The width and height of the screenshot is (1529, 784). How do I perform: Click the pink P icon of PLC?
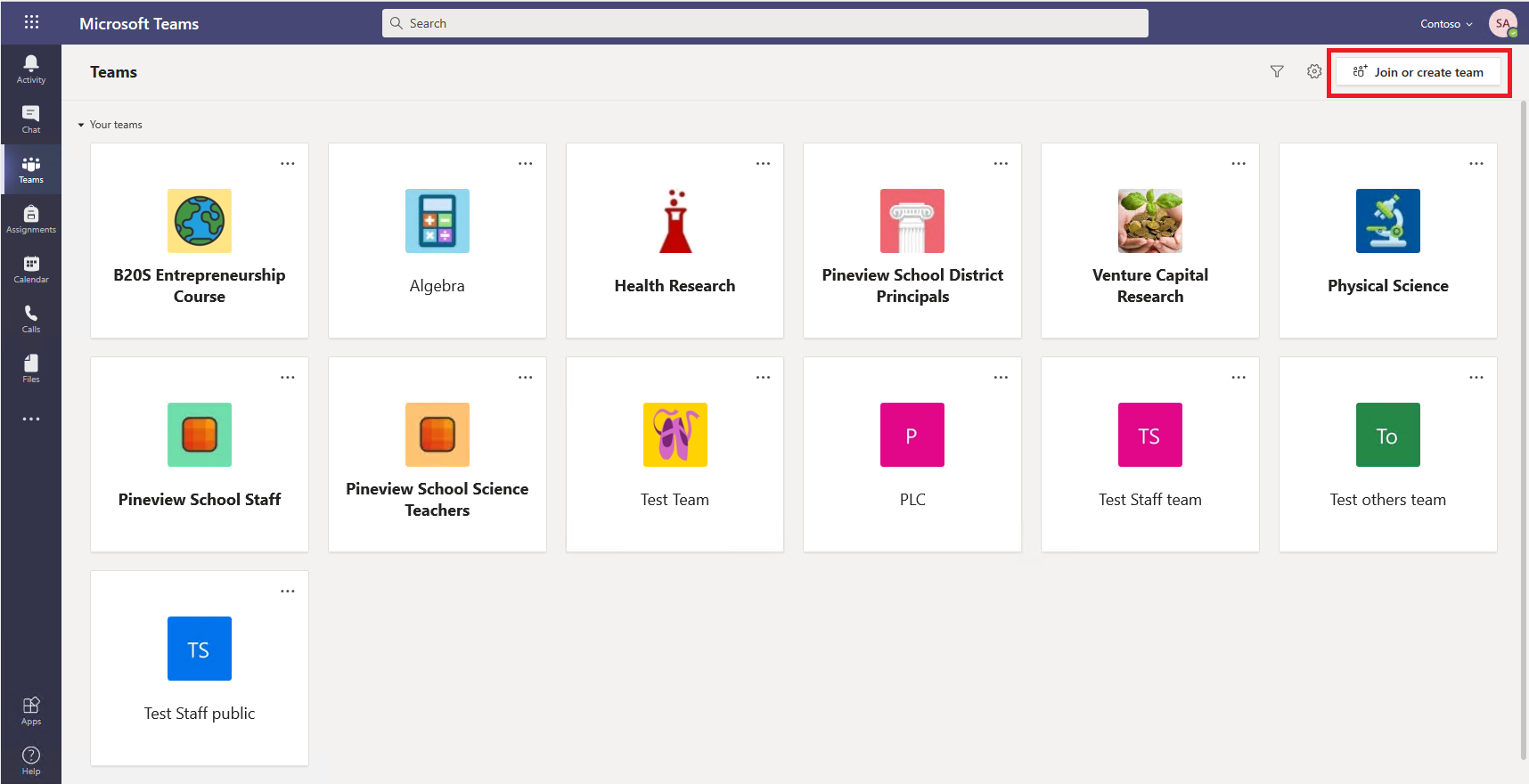[x=912, y=435]
